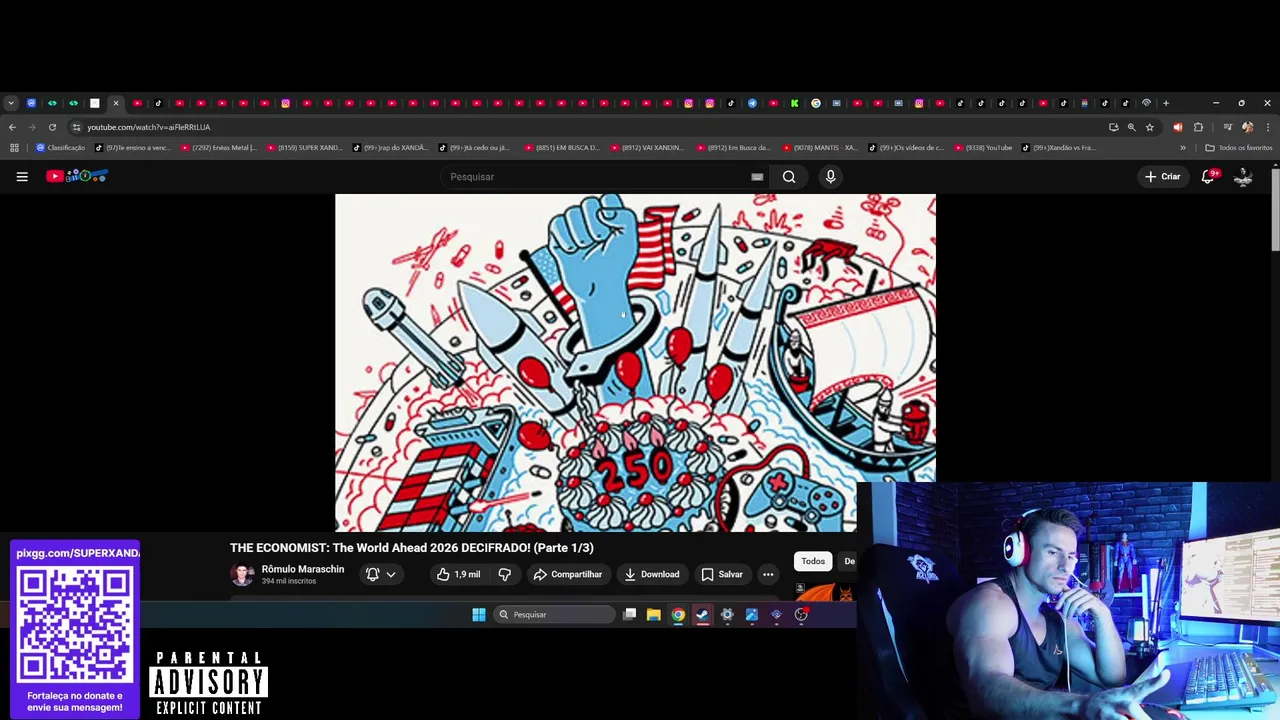Click the video player artwork area
This screenshot has height=720, width=1280.
pos(635,362)
